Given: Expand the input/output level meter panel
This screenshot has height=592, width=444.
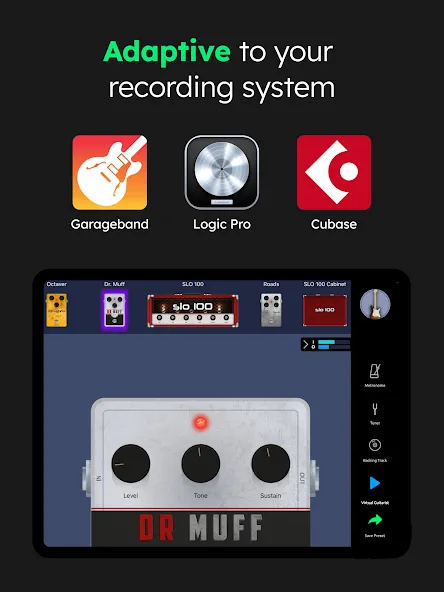Looking at the screenshot, I should 306,344.
